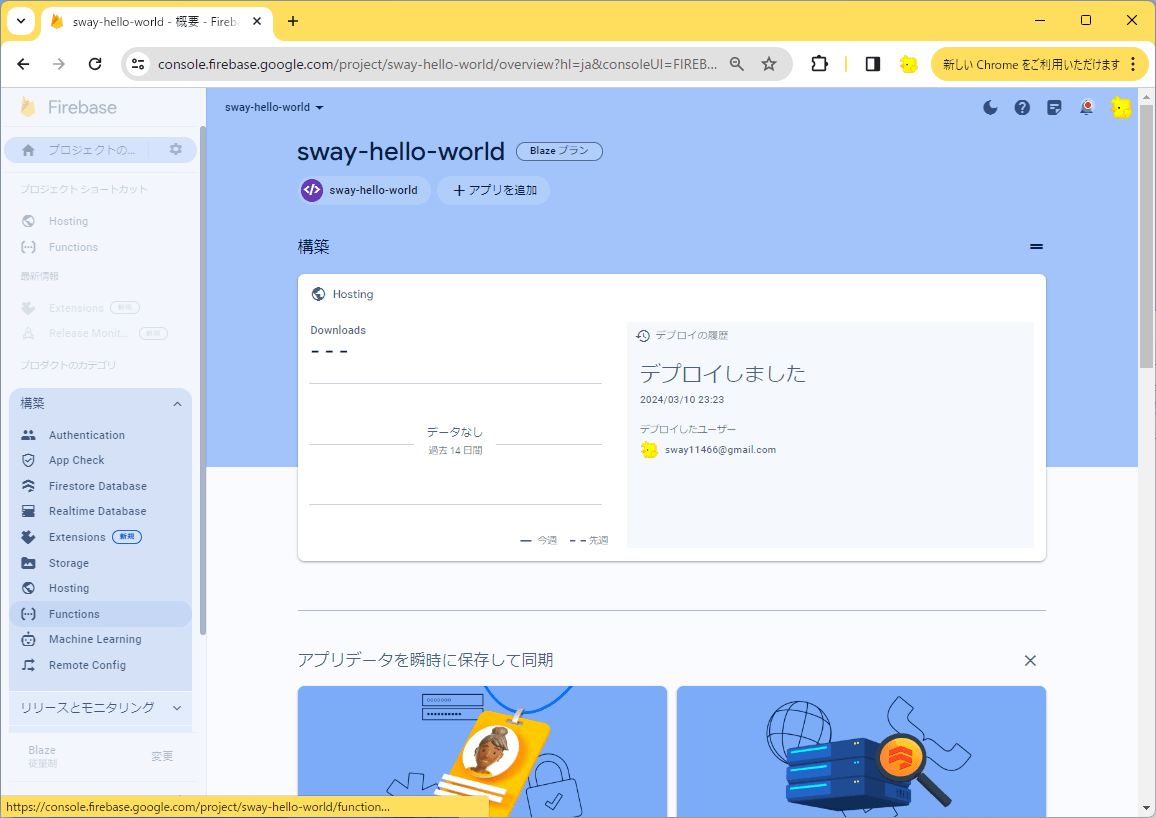Click the デプロイしました status text
This screenshot has width=1156, height=818.
722,374
